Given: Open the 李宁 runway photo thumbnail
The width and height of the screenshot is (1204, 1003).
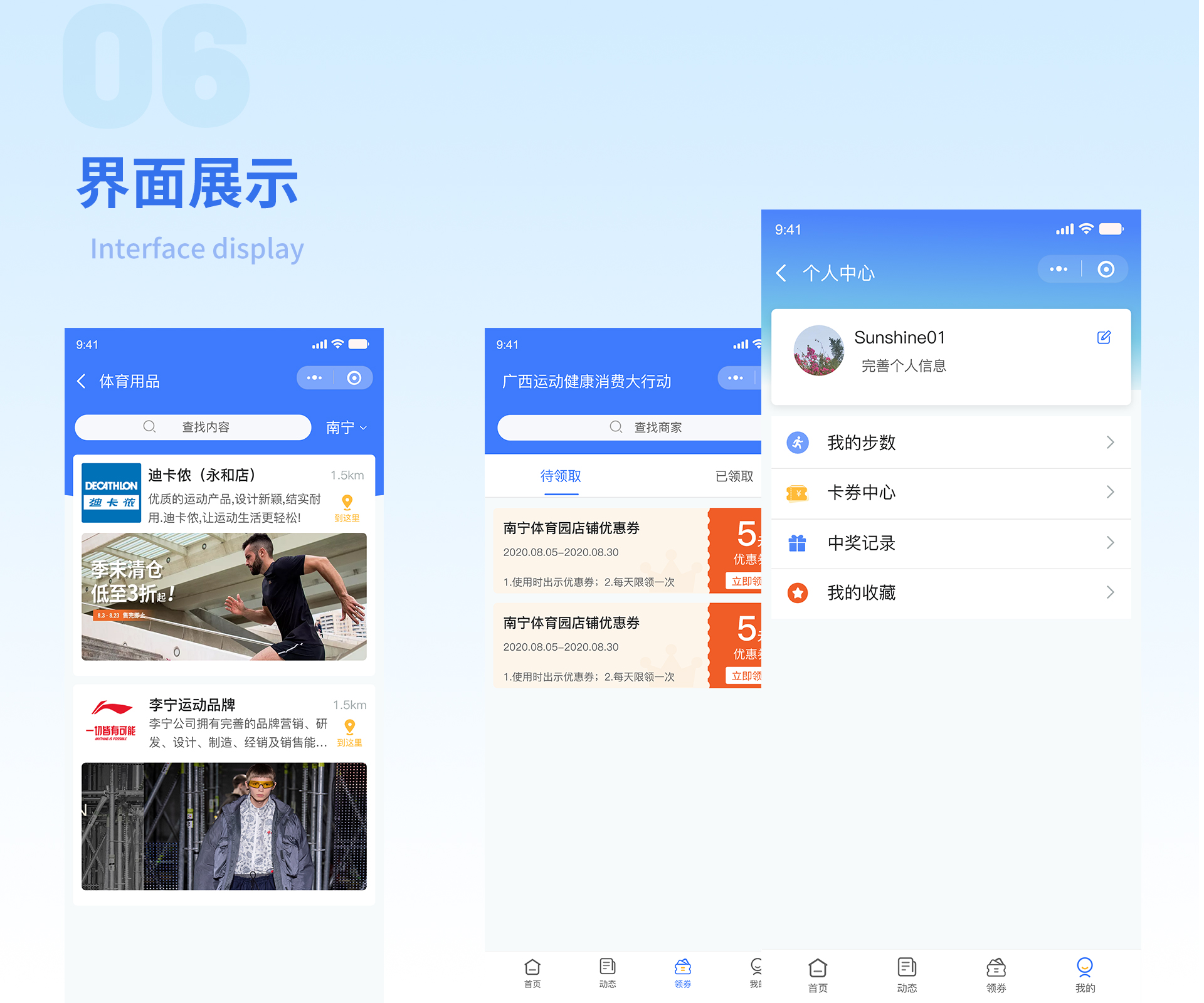Looking at the screenshot, I should click(x=224, y=826).
